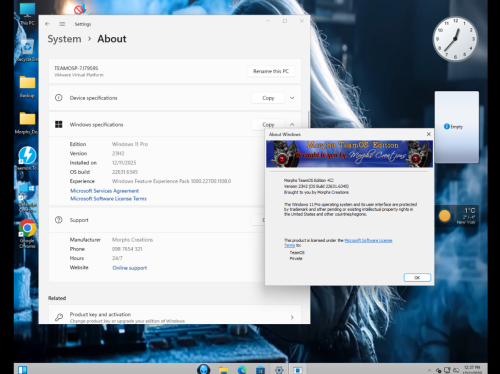Screen dimensions: 500x374
Task: Select the Morphs Creations manufacturer value
Action: 132,240
